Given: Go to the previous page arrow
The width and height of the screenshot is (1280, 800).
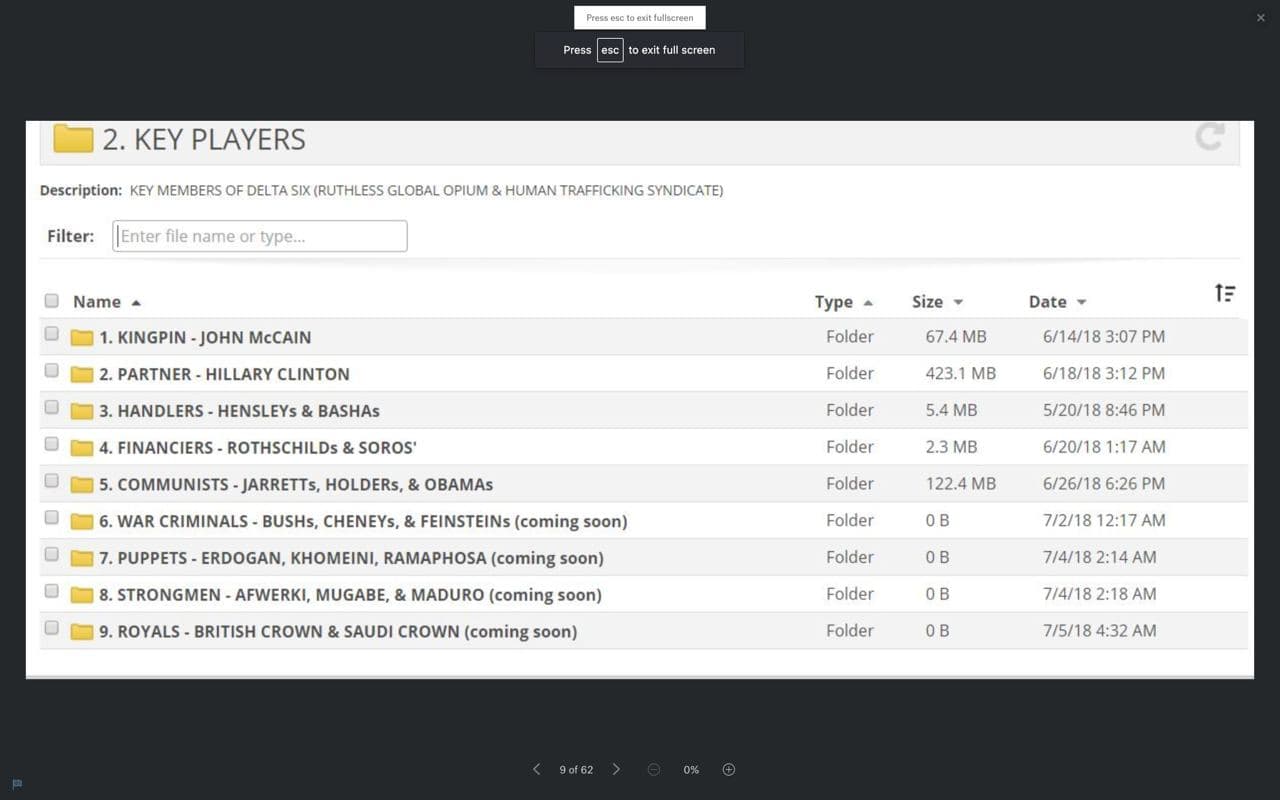Looking at the screenshot, I should 537,769.
